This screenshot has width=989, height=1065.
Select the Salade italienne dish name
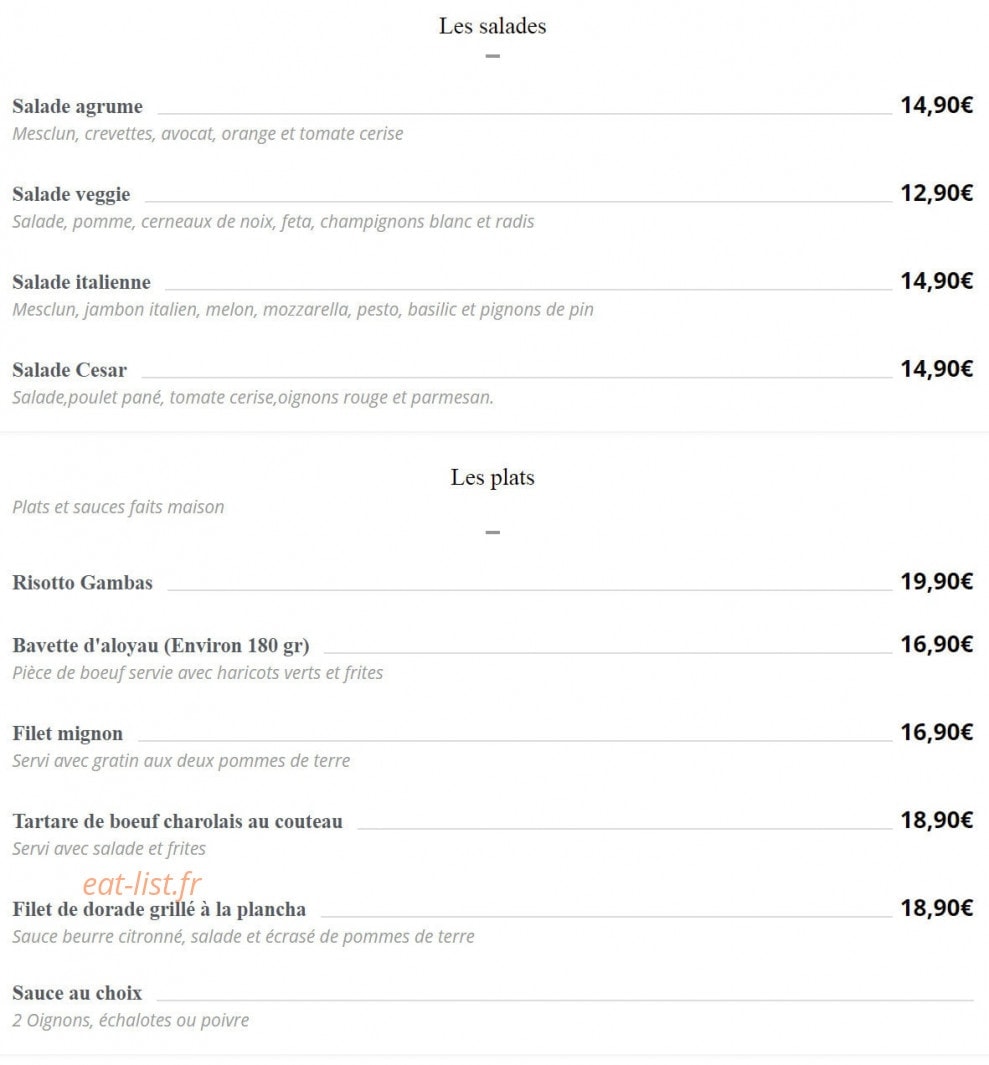(82, 282)
